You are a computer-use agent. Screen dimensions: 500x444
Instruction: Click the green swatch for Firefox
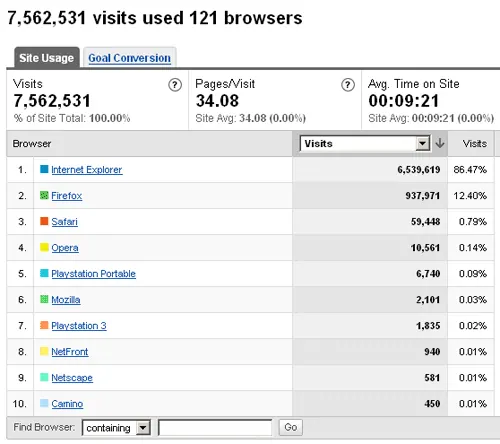coord(44,195)
